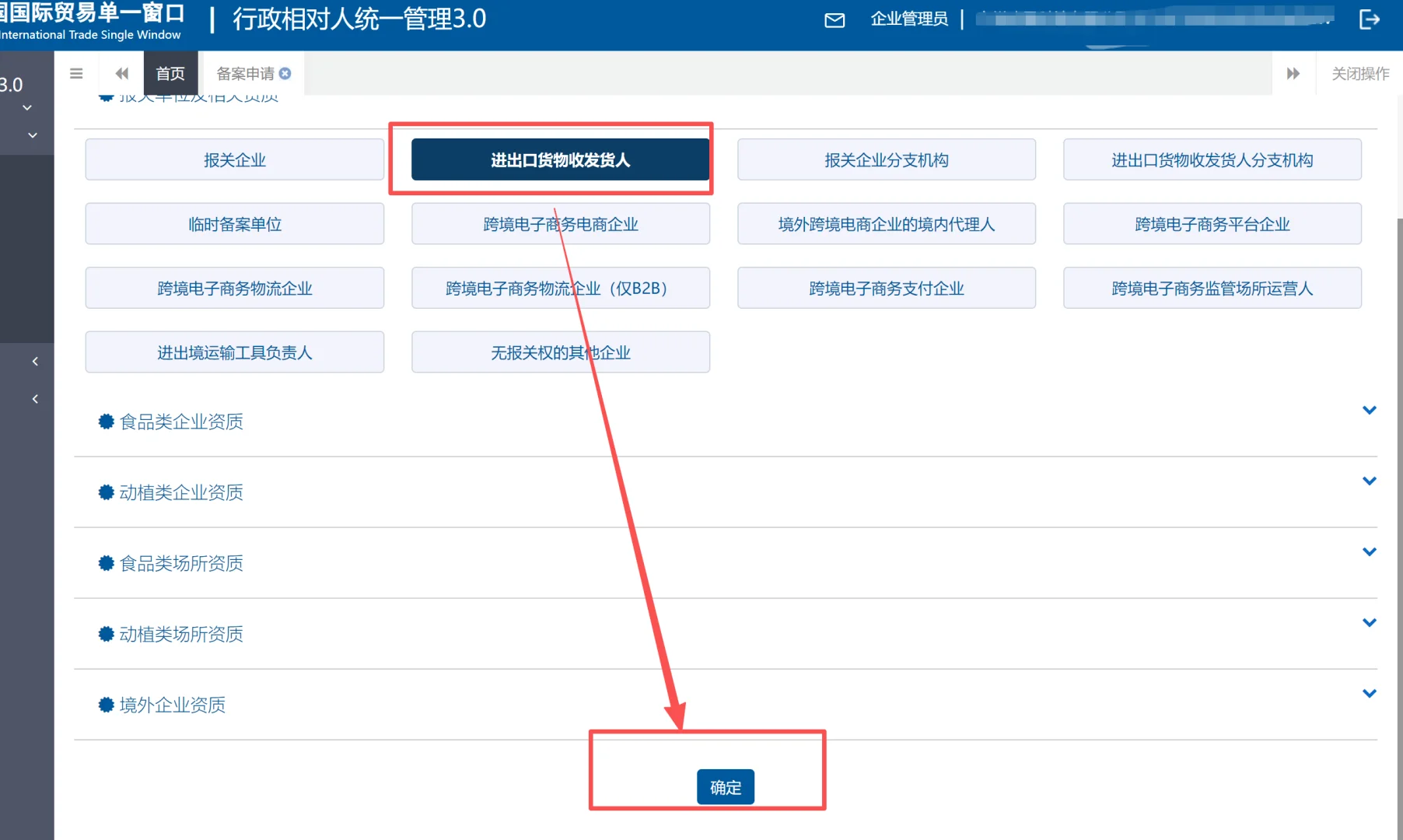This screenshot has height=840, width=1403.
Task: Click the double-right arrow near 关闭操作
Action: point(1293,73)
